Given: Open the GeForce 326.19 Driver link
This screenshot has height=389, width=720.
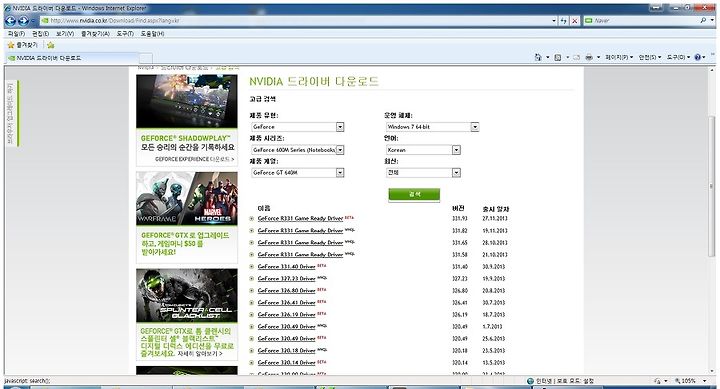Looking at the screenshot, I should pyautogui.click(x=287, y=315).
